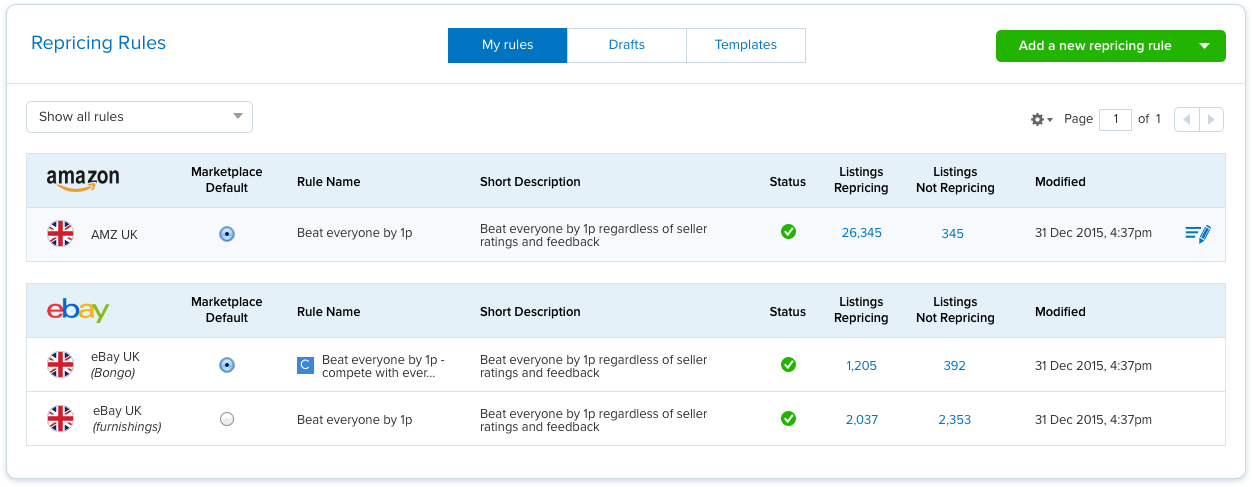Click the eBay marketplace logo
This screenshot has width=1252, height=487.
tap(78, 311)
